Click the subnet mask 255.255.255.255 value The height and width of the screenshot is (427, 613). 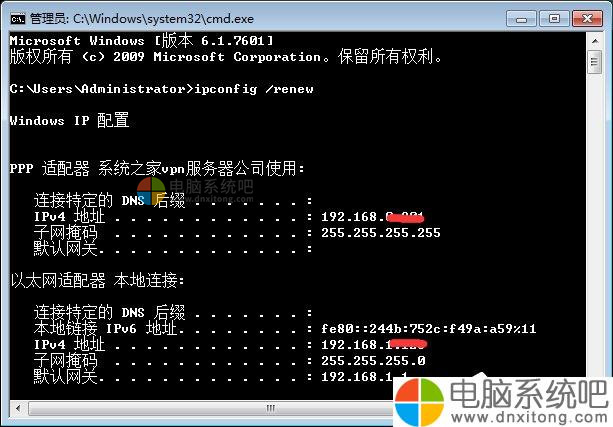click(x=381, y=233)
